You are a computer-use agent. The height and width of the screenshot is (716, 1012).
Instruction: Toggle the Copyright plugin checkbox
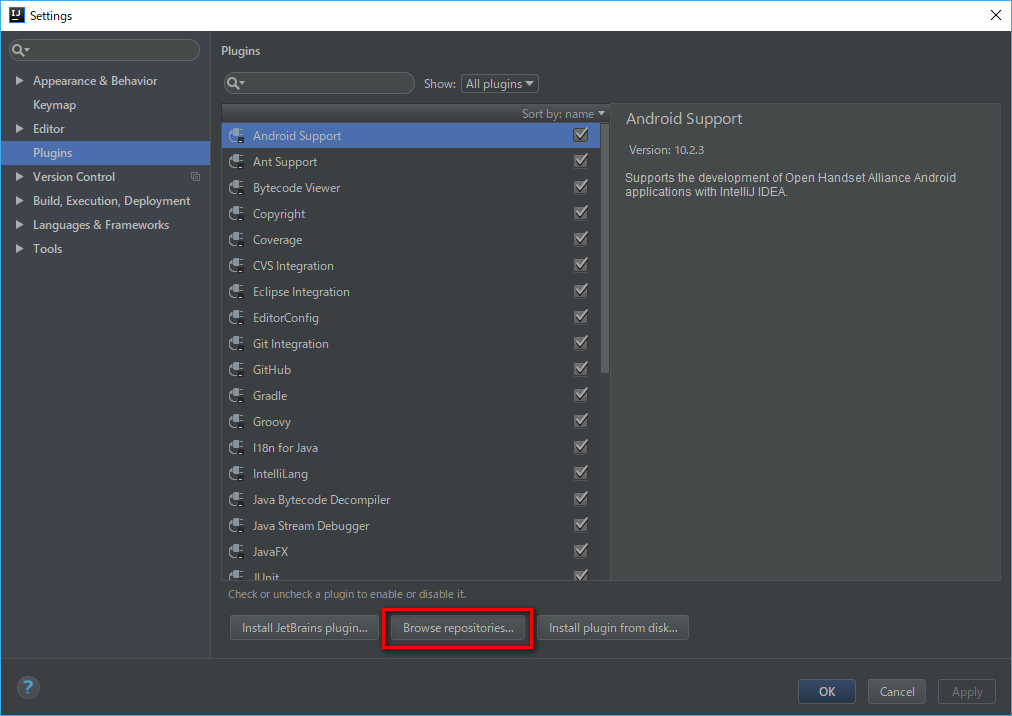click(x=581, y=213)
